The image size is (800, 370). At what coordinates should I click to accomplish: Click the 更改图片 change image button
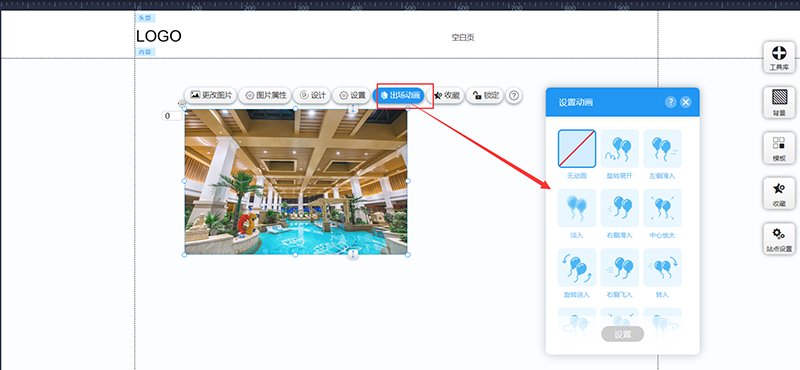coord(211,95)
